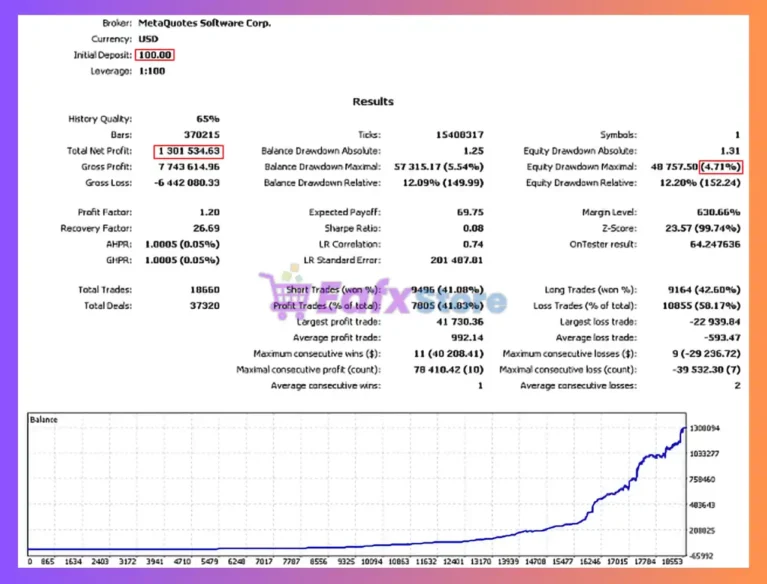Click the highlighted (4.71%) drawdown percentage
767x584 pixels.
tap(721, 167)
